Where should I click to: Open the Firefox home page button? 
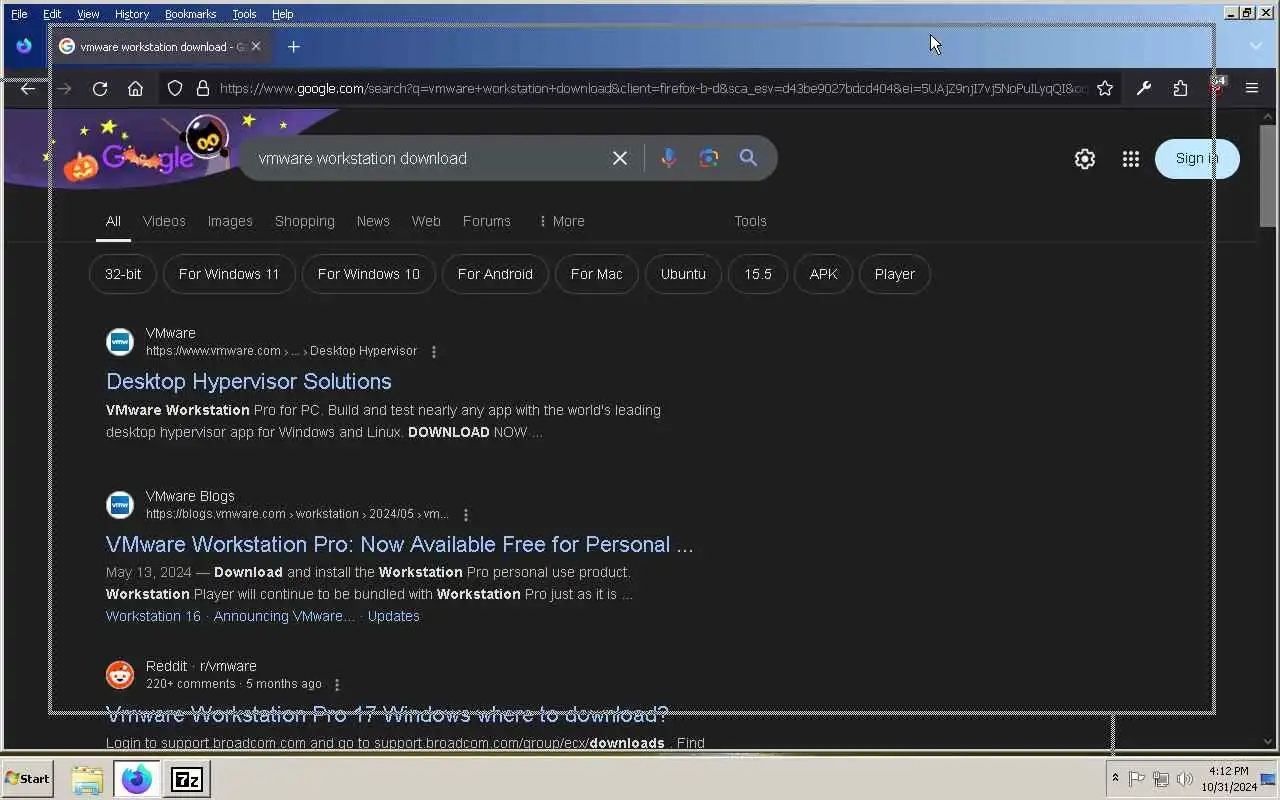(136, 88)
